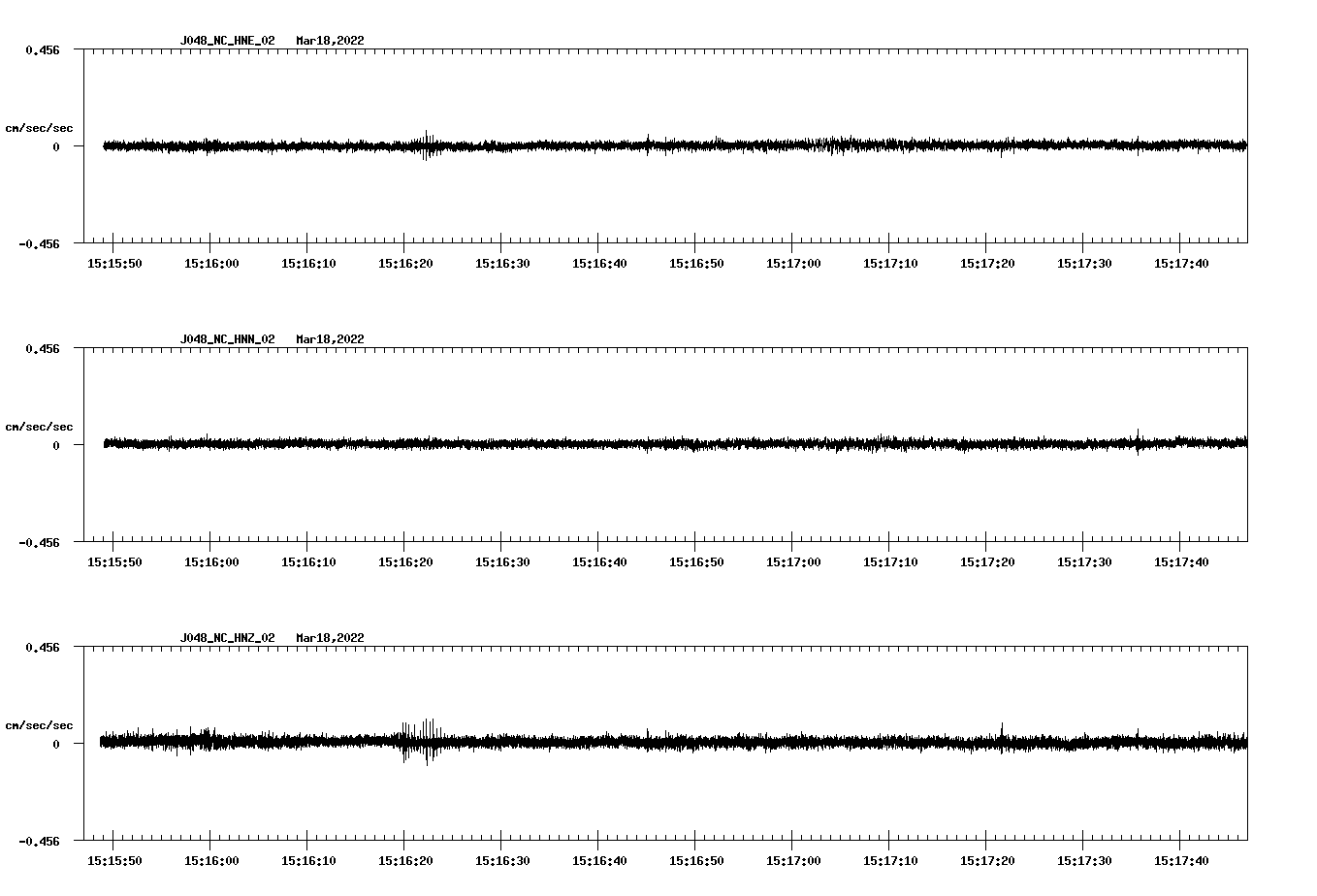
Task: Click the cm/sec/sec unit label on HNN plot
Action: (39, 427)
